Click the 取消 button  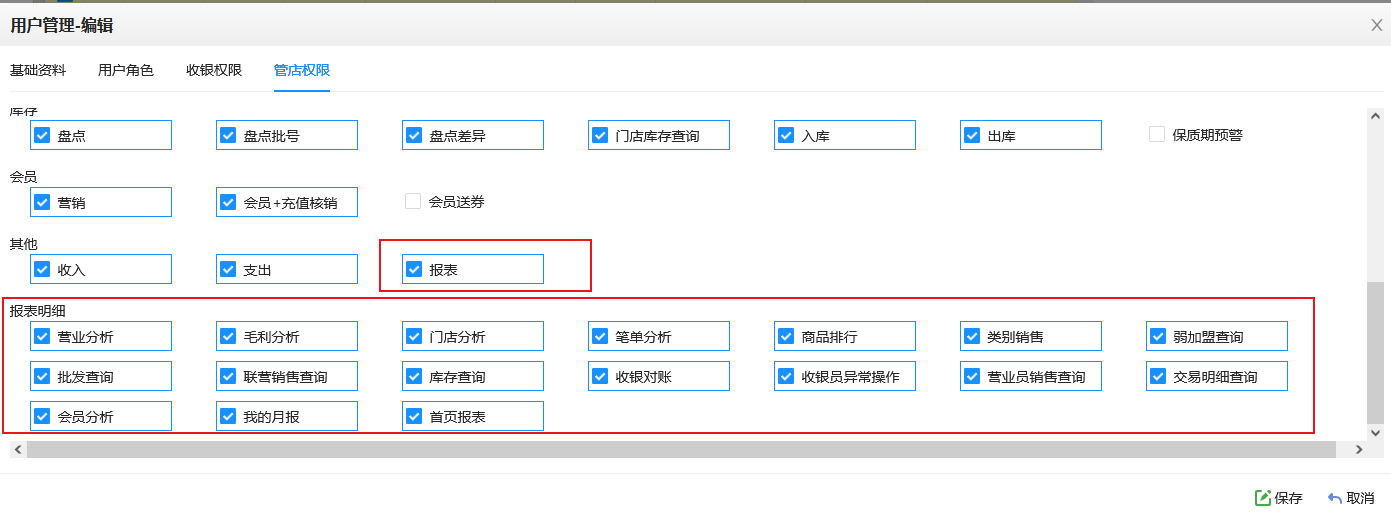click(x=1351, y=498)
